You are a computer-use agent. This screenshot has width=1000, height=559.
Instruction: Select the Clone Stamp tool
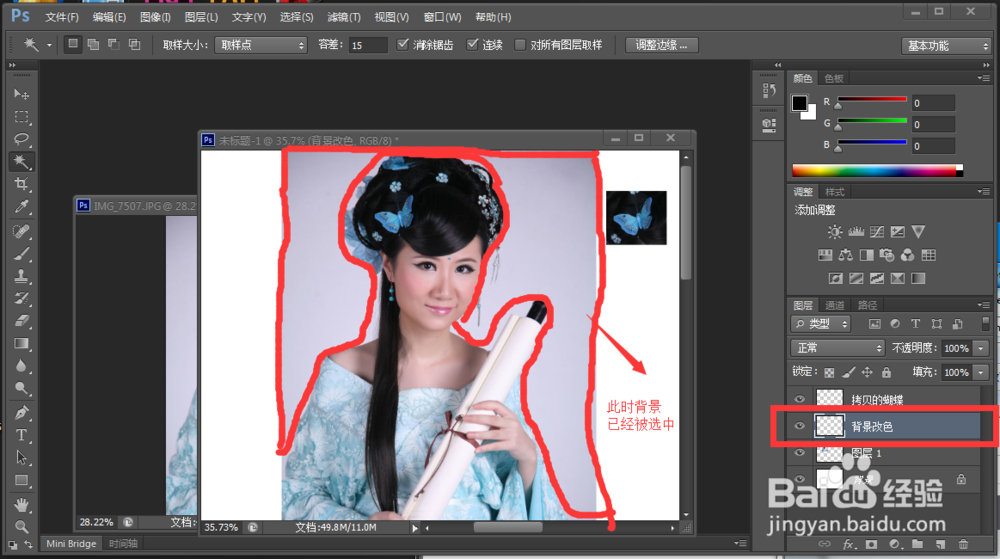tap(21, 276)
